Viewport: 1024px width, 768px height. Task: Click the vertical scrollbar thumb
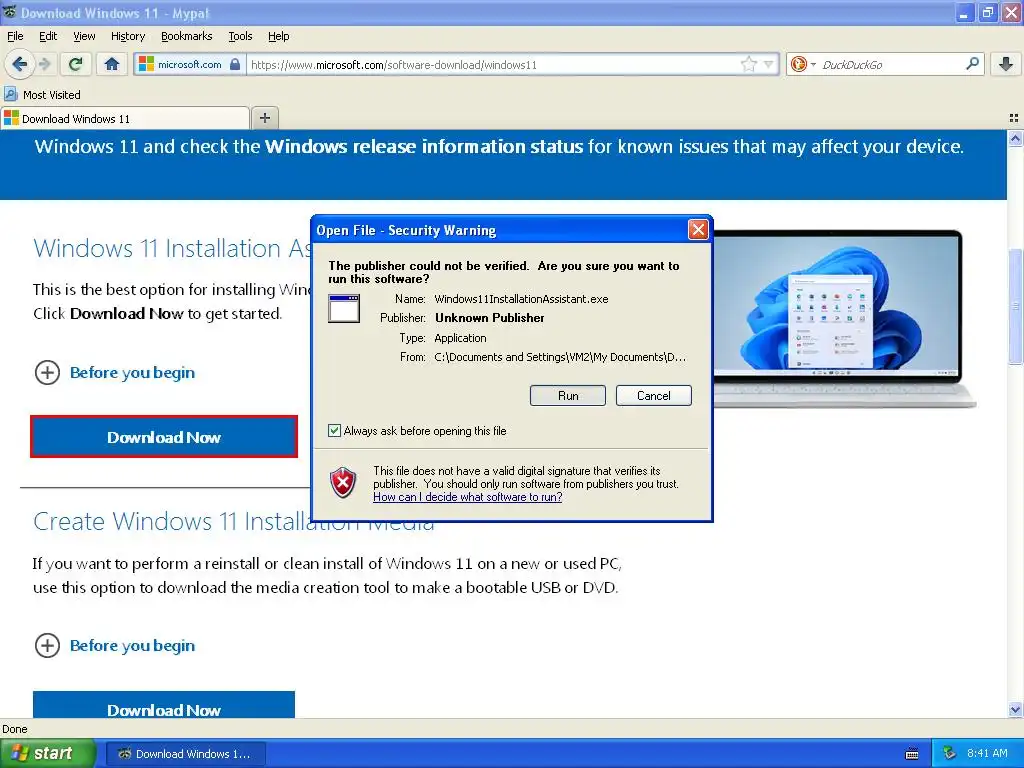[1016, 306]
